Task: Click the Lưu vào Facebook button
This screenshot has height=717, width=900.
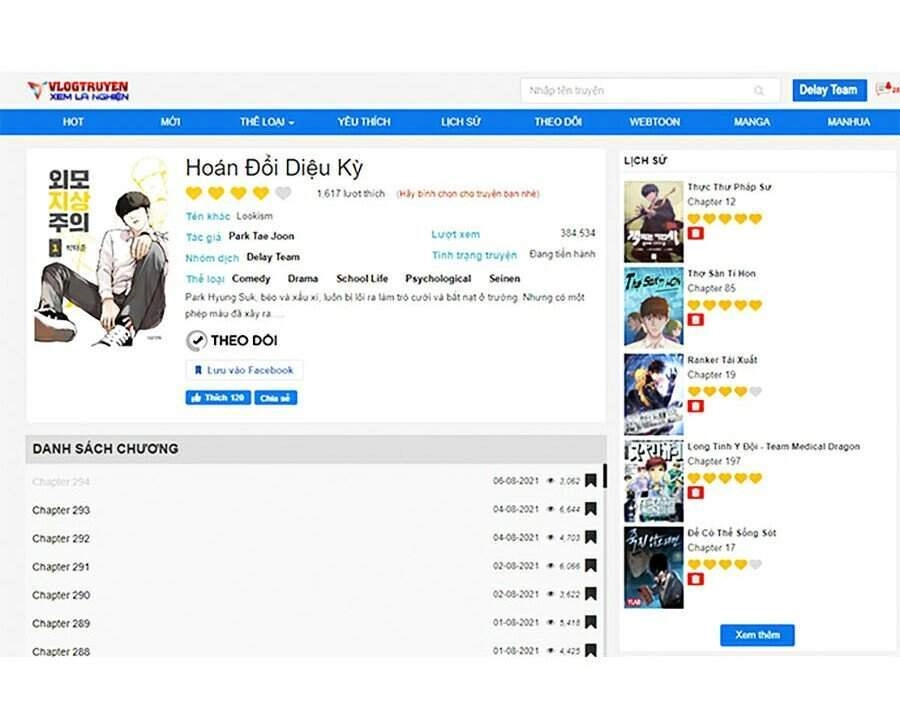Action: (x=244, y=370)
